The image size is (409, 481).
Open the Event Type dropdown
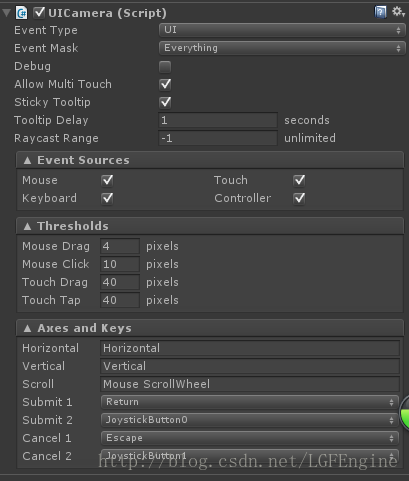coord(282,30)
